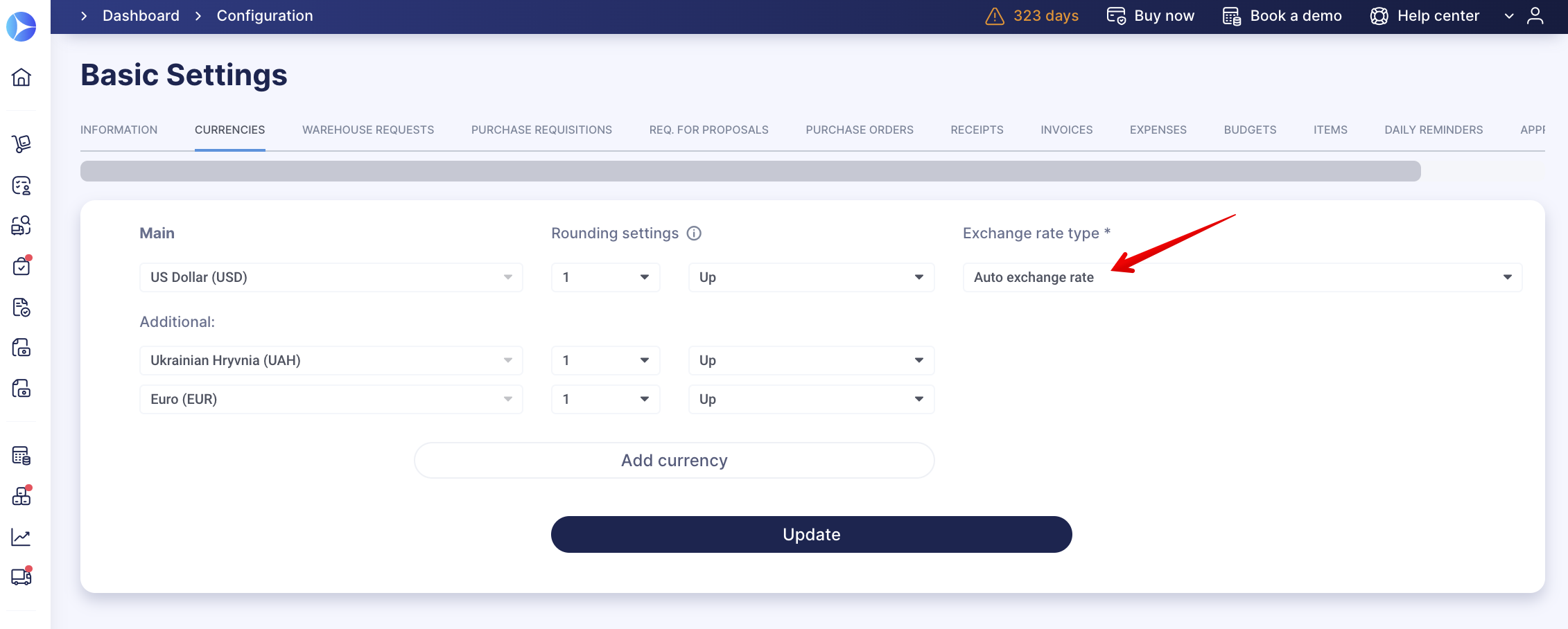Open the line chart reports sidebar icon
1568x629 pixels.
[x=21, y=537]
